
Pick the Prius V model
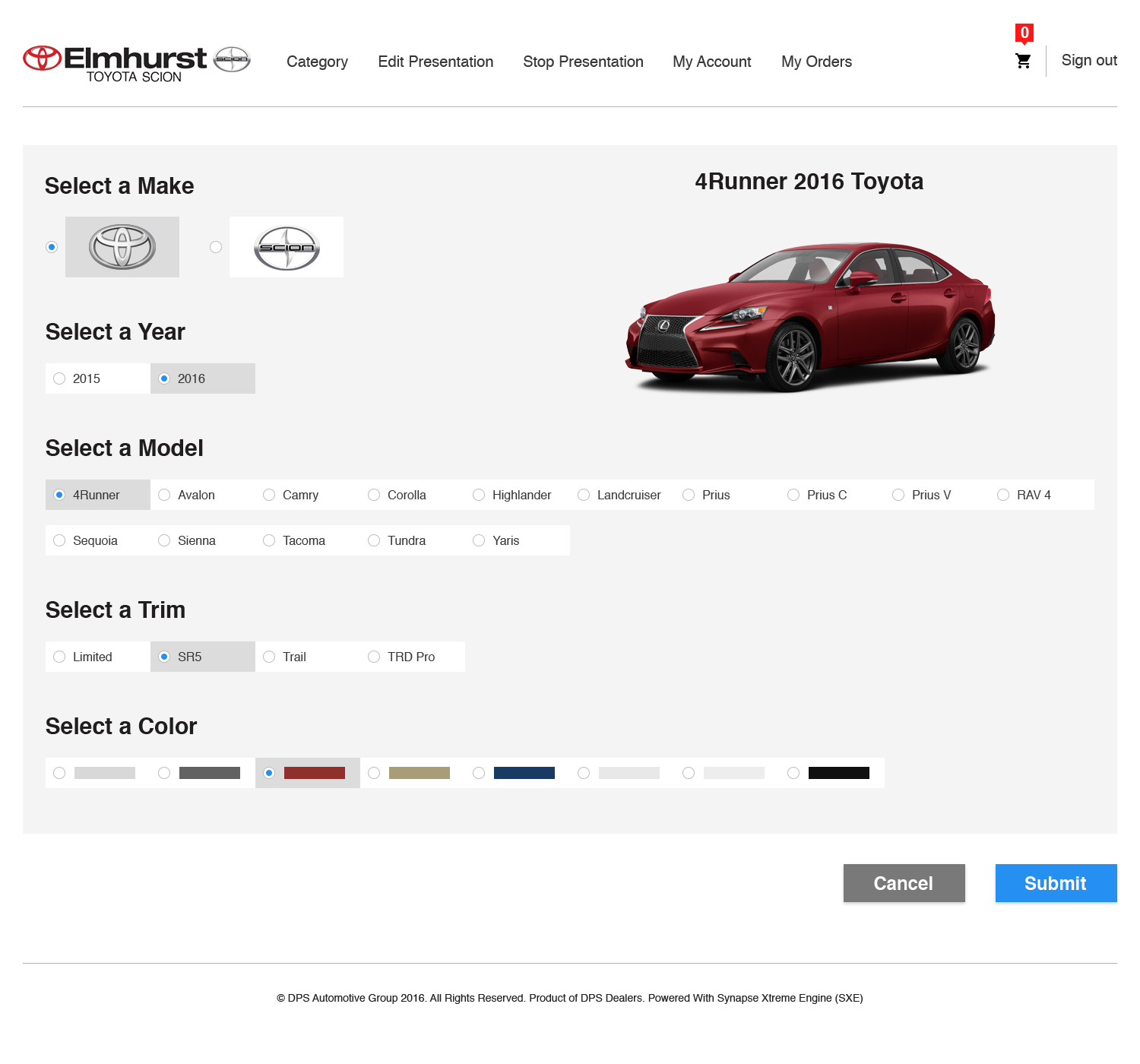pyautogui.click(x=937, y=495)
